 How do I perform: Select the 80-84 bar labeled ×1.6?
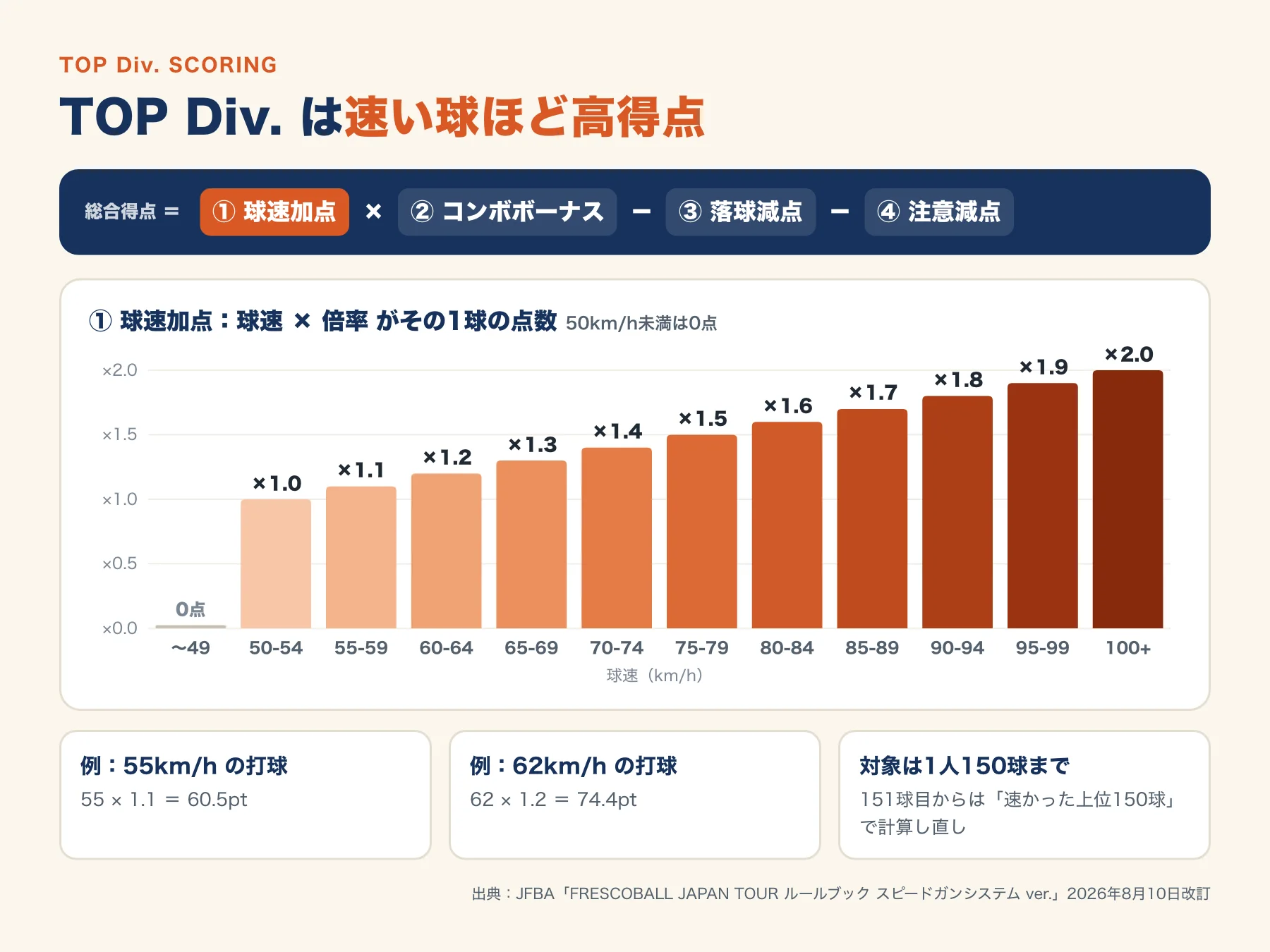pos(787,525)
